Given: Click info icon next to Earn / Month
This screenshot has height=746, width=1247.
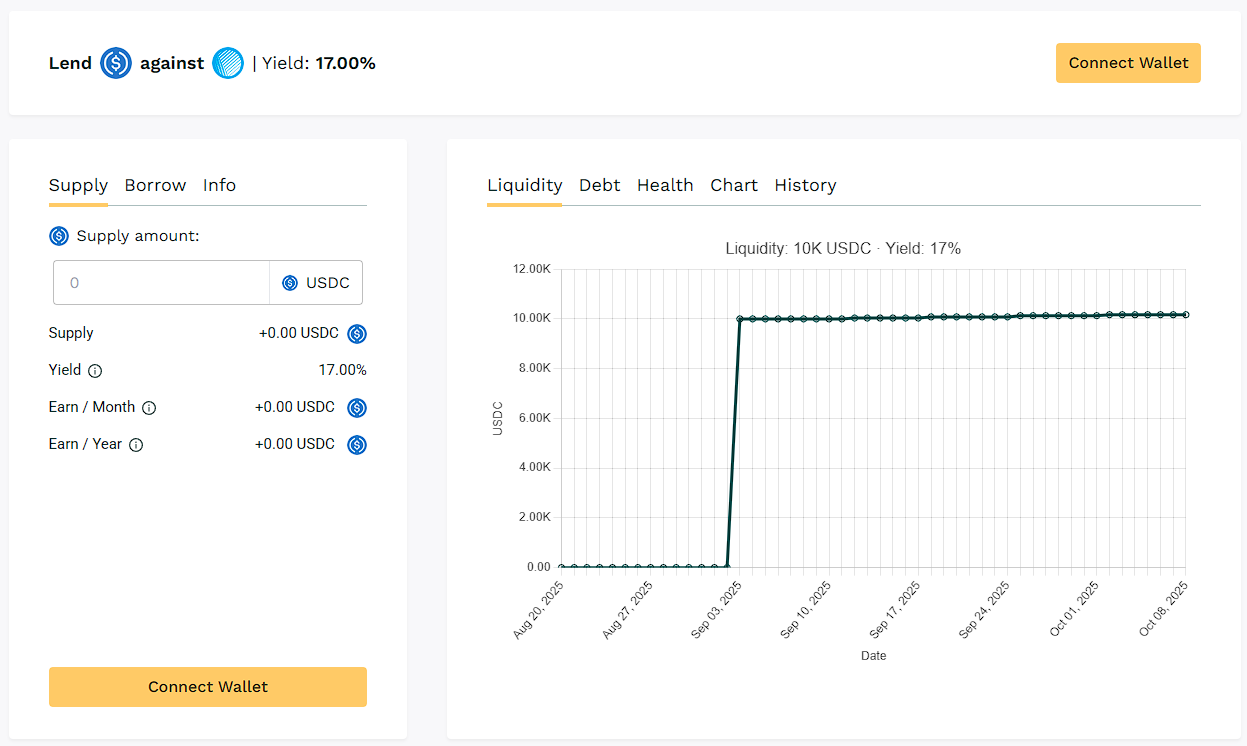Looking at the screenshot, I should pos(149,408).
